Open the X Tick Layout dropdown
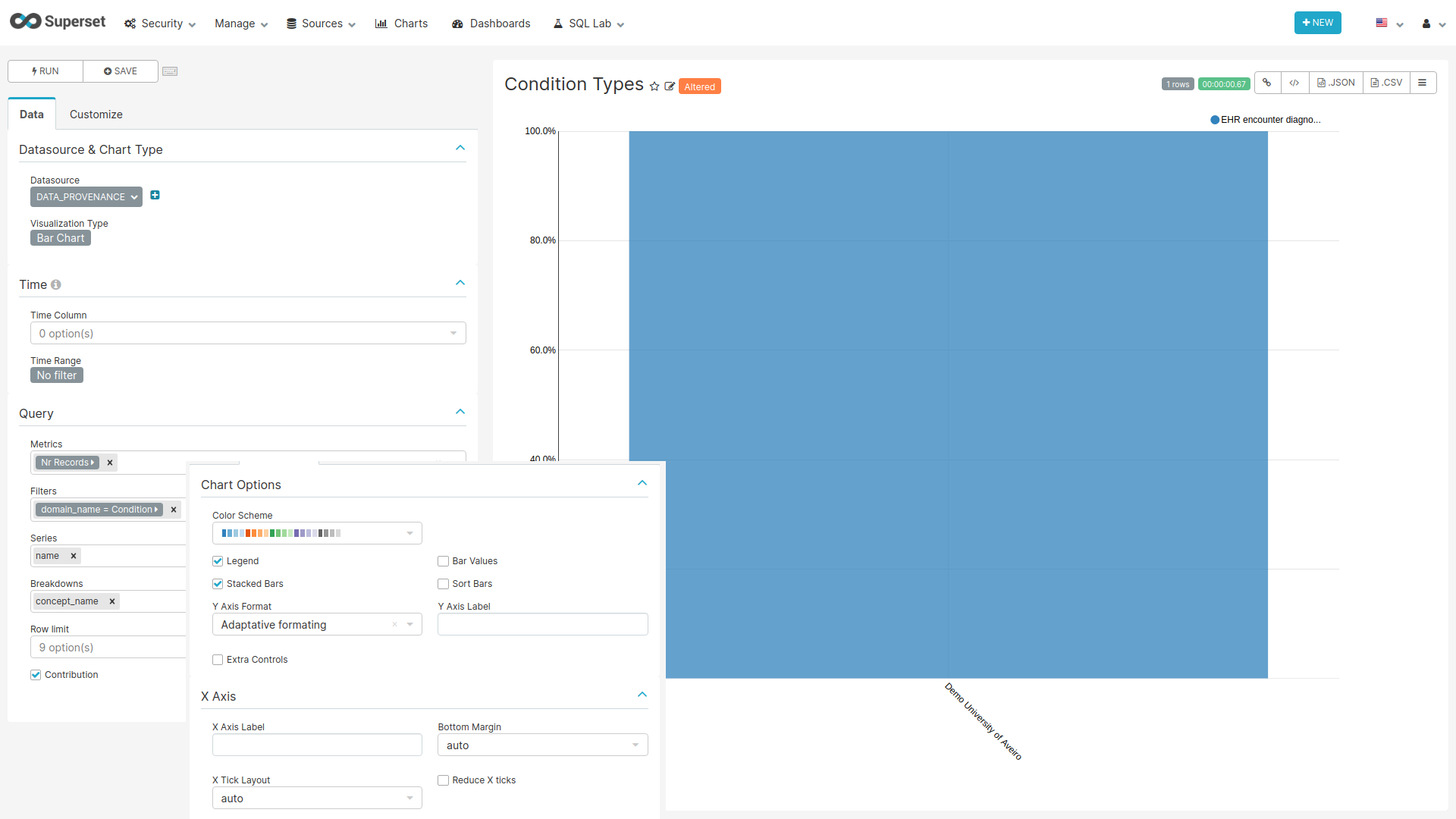This screenshot has height=819, width=1456. [317, 799]
